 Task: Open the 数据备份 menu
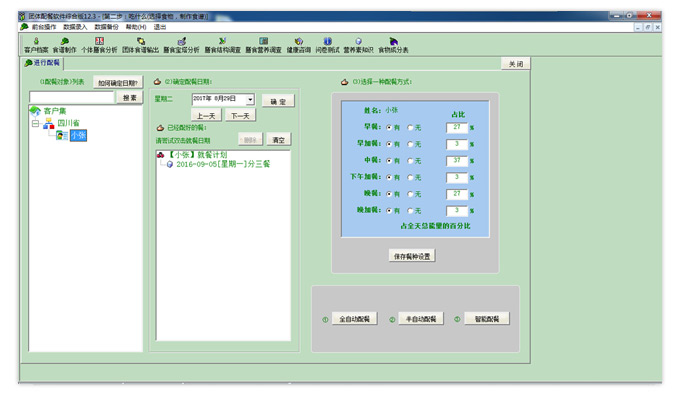106,27
